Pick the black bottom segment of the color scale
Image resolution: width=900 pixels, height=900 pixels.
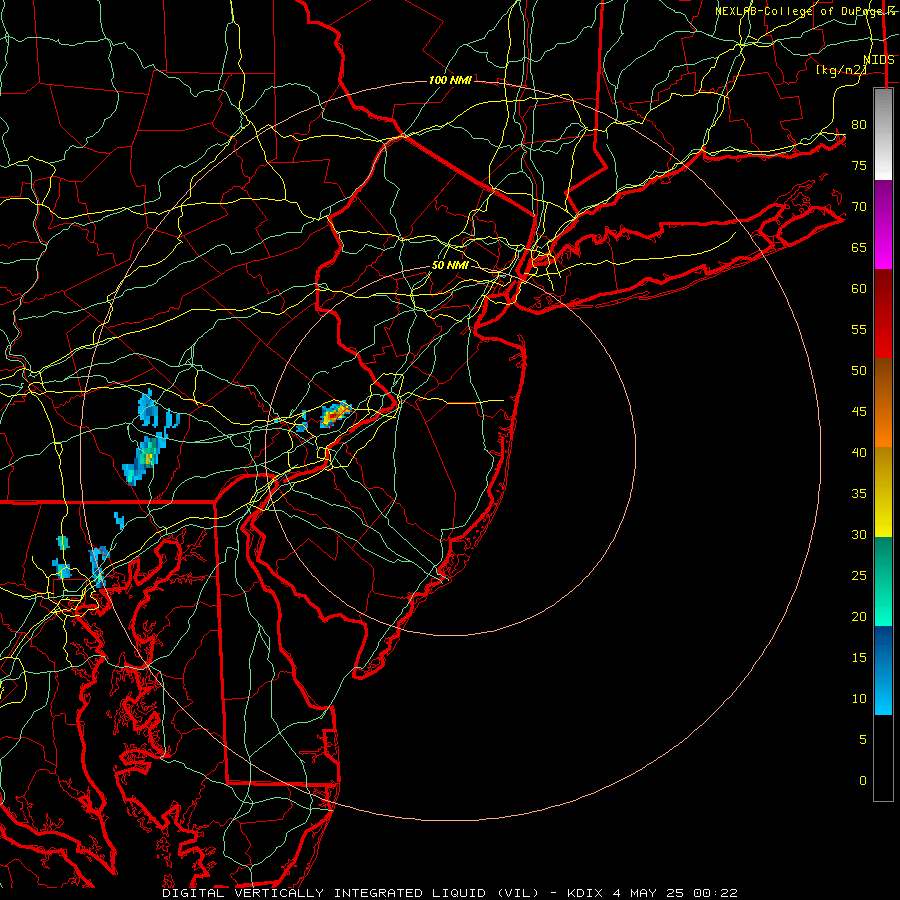883,758
